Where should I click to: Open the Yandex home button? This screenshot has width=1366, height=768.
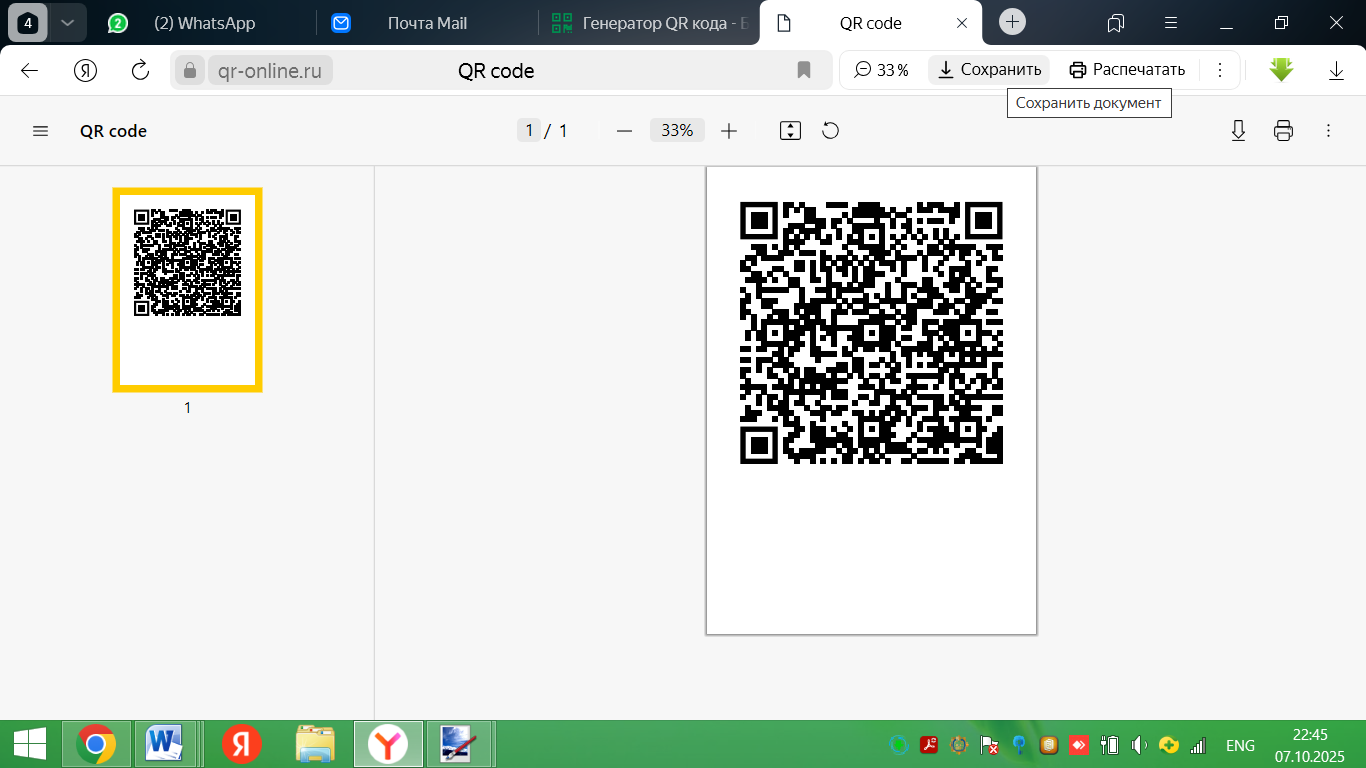[85, 70]
